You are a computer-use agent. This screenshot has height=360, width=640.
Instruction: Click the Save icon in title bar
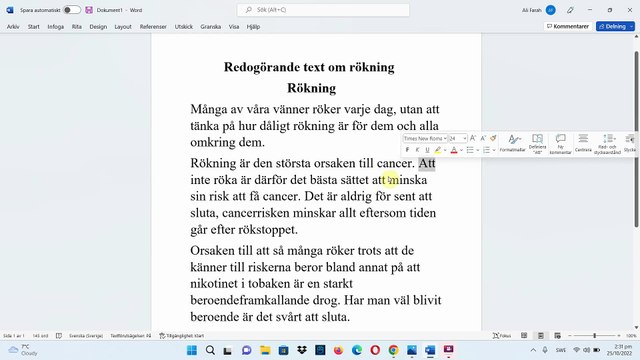(89, 10)
